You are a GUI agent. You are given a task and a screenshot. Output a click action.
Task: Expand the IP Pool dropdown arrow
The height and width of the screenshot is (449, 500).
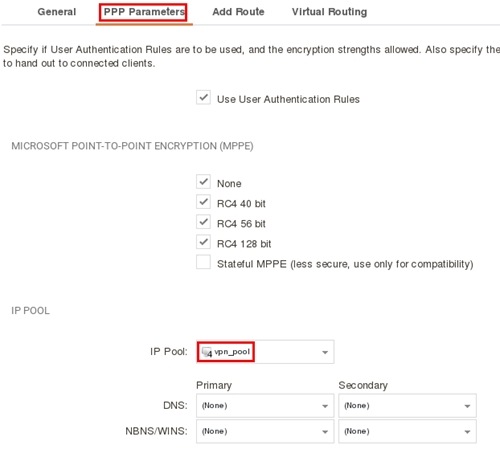point(325,352)
